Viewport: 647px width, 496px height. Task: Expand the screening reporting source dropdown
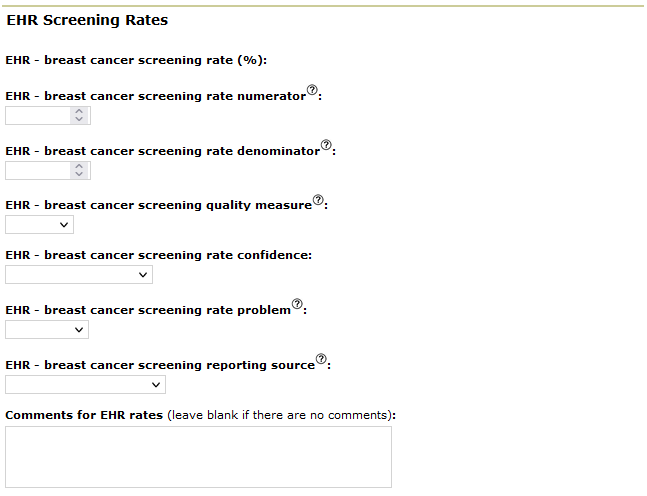(x=85, y=384)
